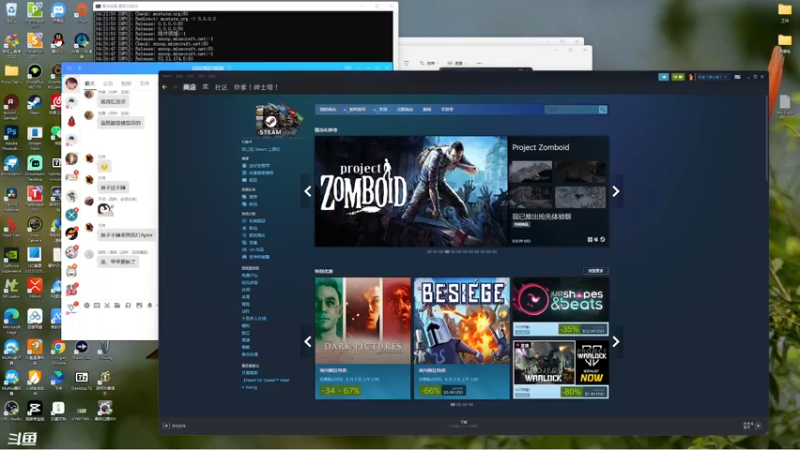
Task: Click the emoji icon in QQ chat toolbar
Action: 87,305
